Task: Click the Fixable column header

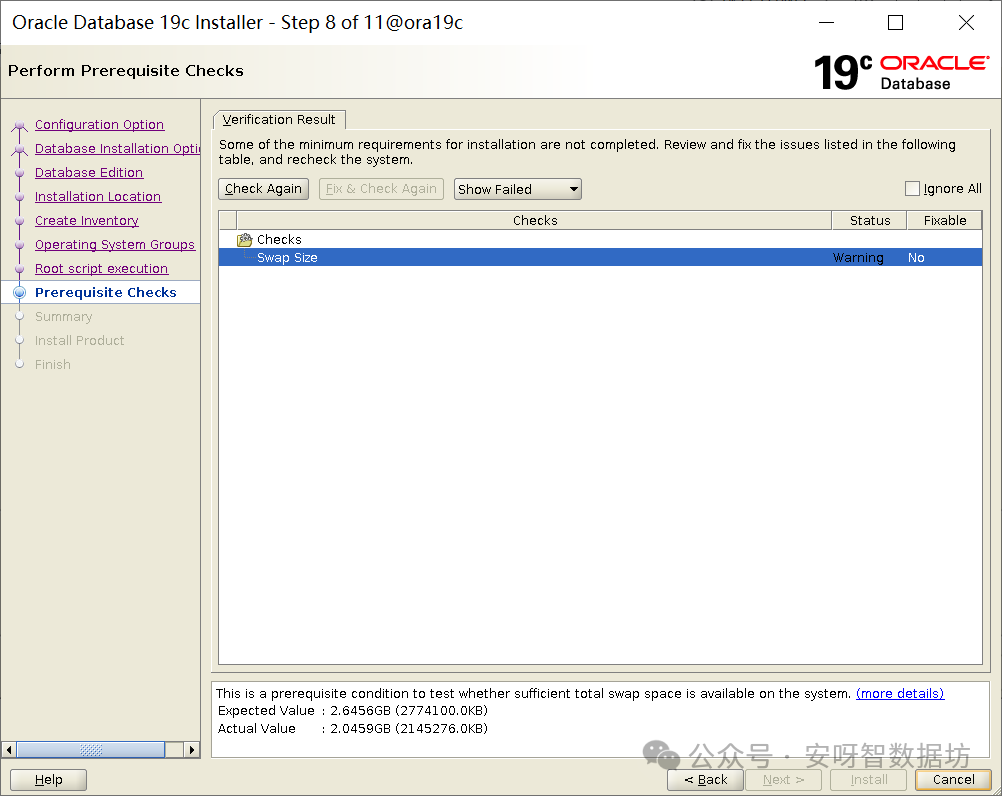Action: 944,220
